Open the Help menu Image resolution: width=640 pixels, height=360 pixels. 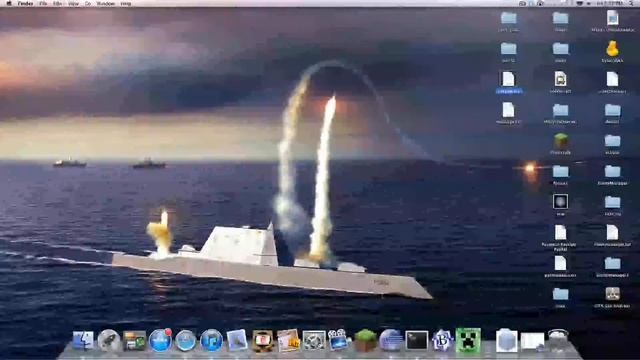click(x=126, y=3)
